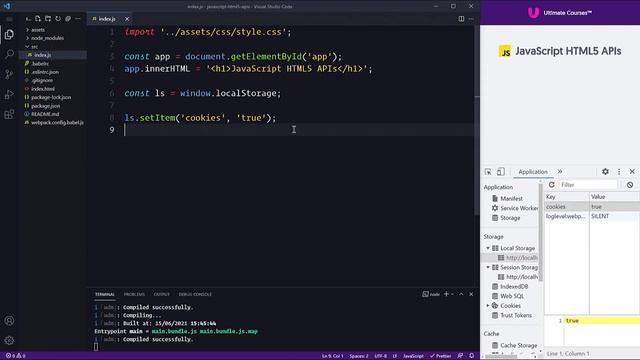640x360 pixels.
Task: Clear all local storage entries
Action: (630, 185)
